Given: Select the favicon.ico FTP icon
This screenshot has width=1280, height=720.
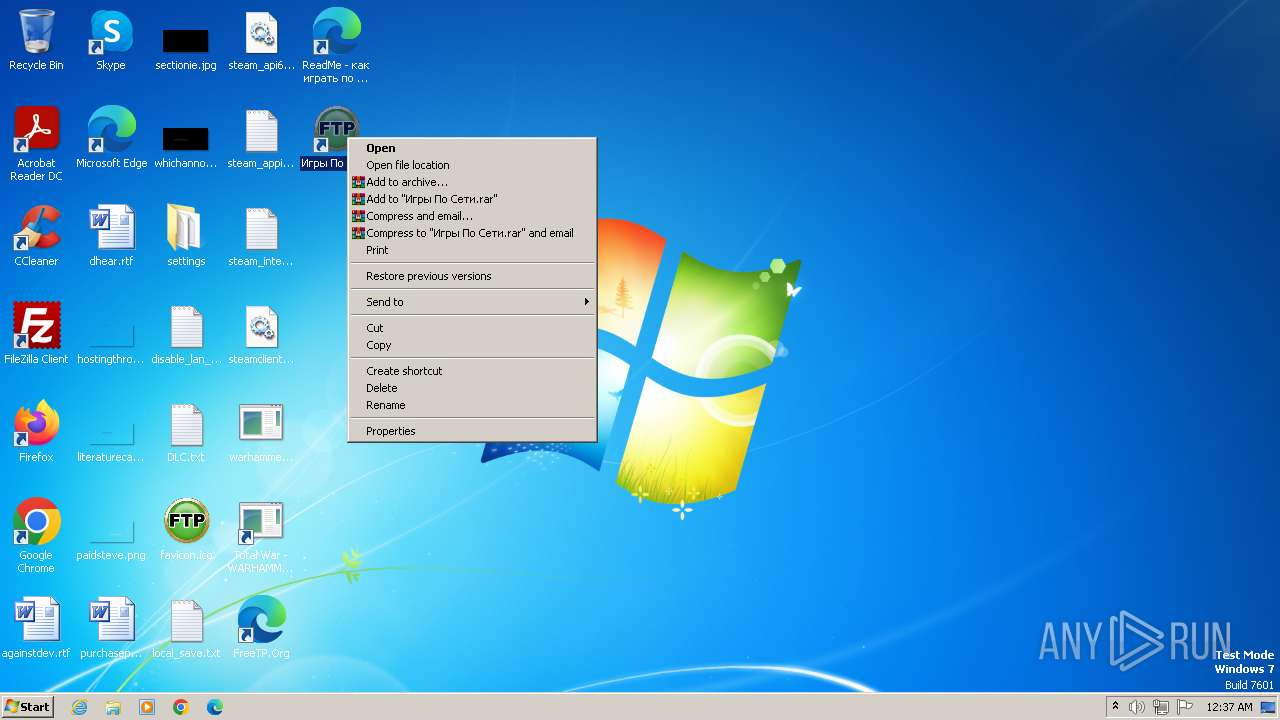Looking at the screenshot, I should 186,530.
